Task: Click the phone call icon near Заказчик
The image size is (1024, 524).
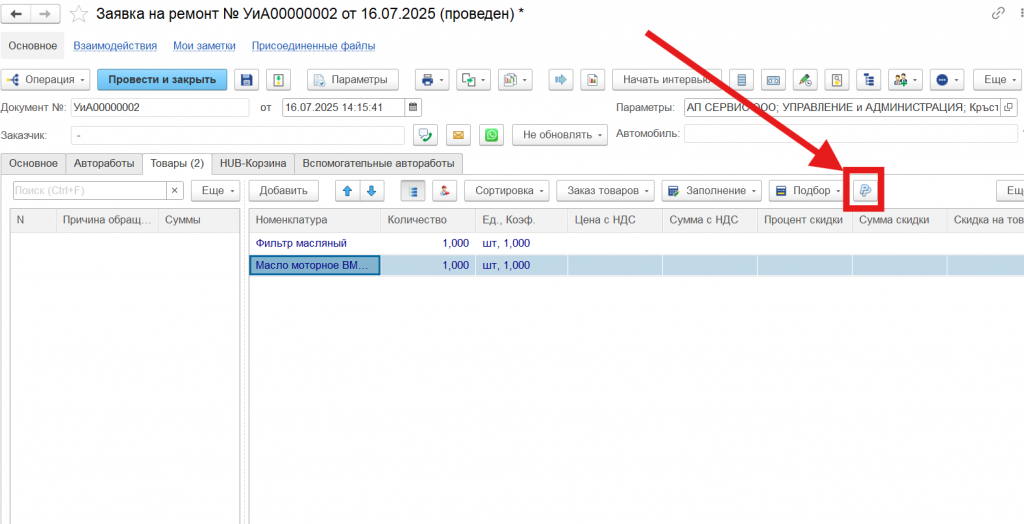Action: [425, 135]
